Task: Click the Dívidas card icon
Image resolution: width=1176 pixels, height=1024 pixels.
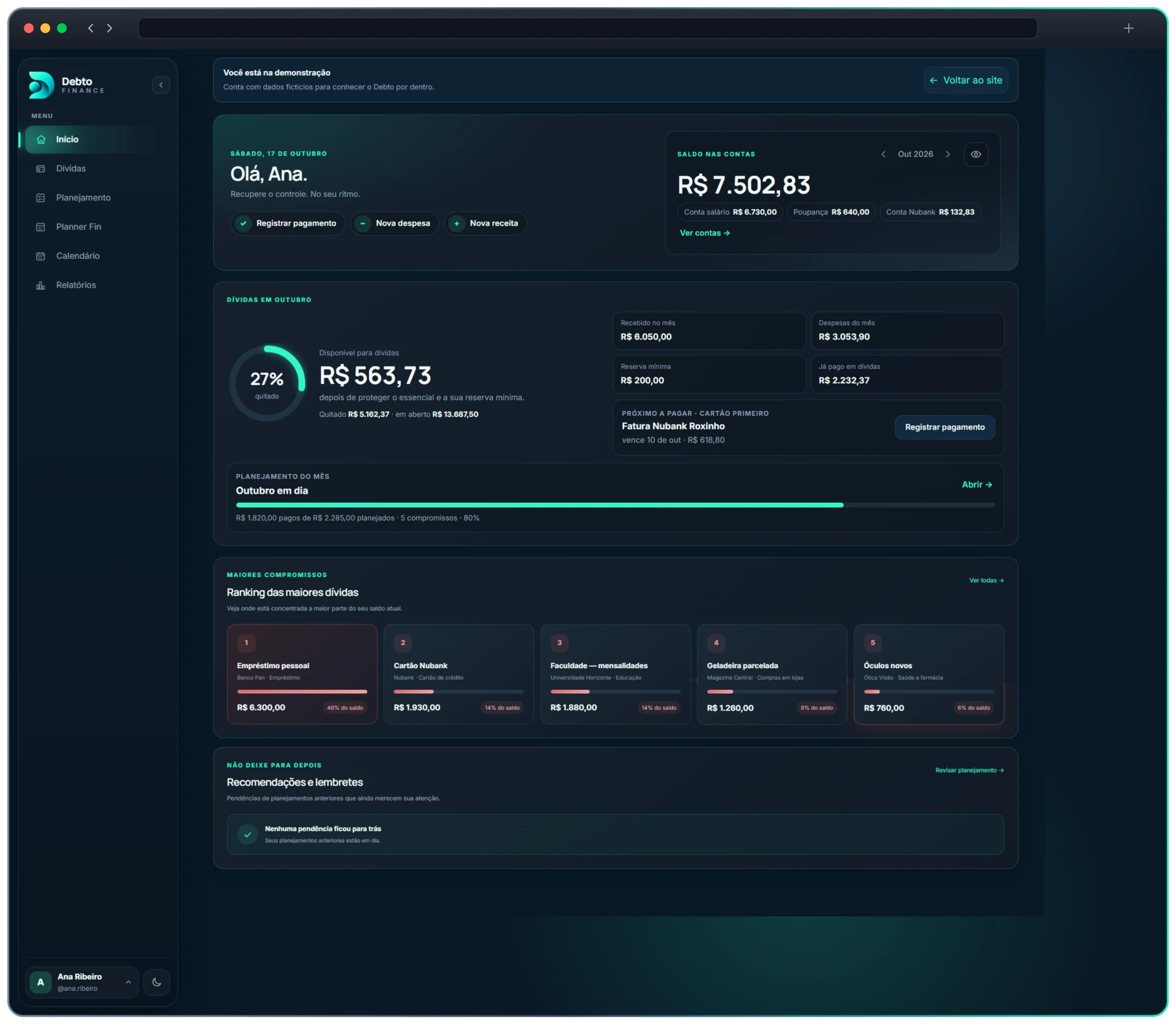Action: (40, 168)
